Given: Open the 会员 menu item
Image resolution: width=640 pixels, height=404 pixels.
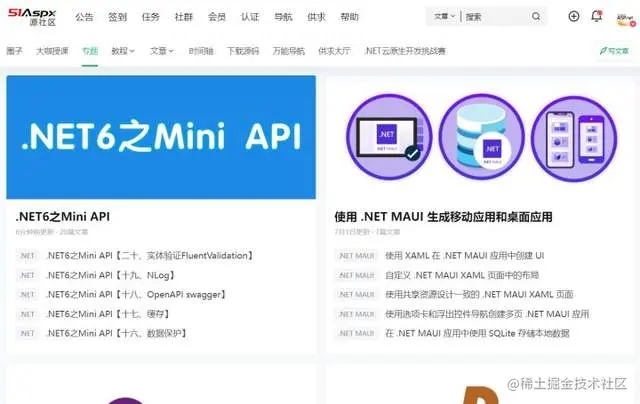Looking at the screenshot, I should [x=217, y=17].
